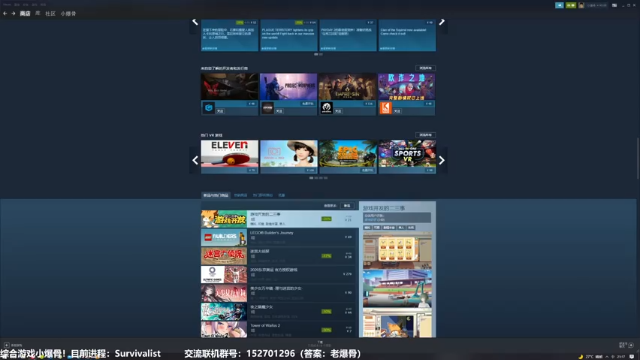Select the fourth tab above the game list
The width and height of the screenshot is (640, 360).
[x=282, y=196]
